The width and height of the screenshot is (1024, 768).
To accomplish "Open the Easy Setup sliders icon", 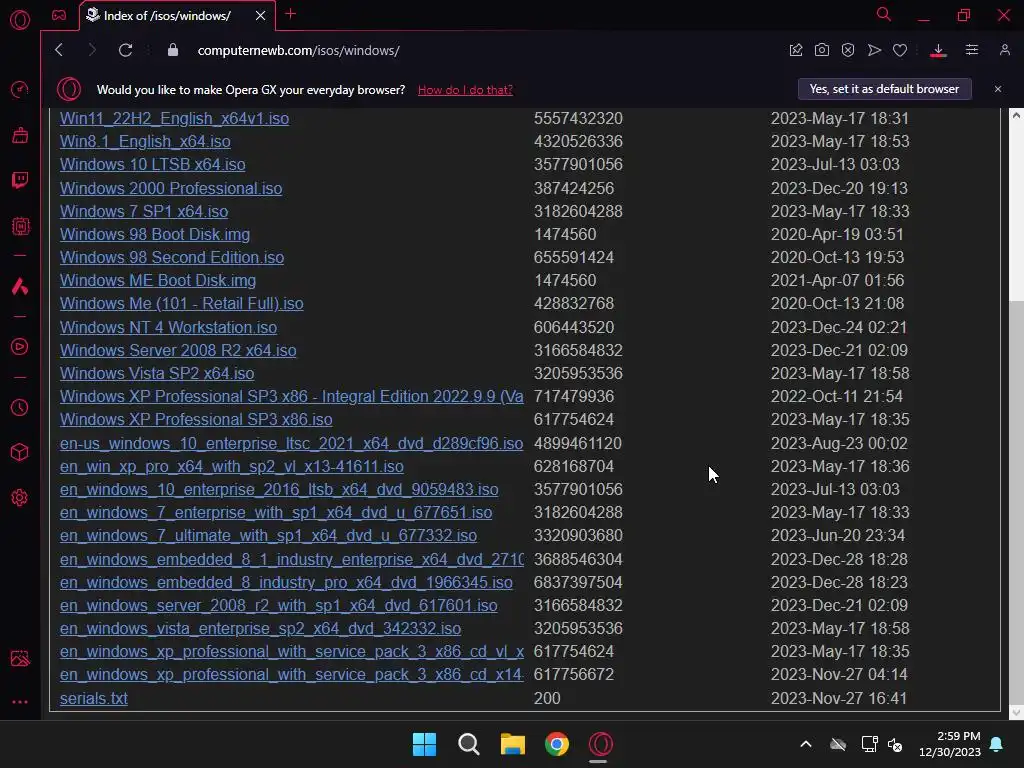I will click(x=972, y=50).
